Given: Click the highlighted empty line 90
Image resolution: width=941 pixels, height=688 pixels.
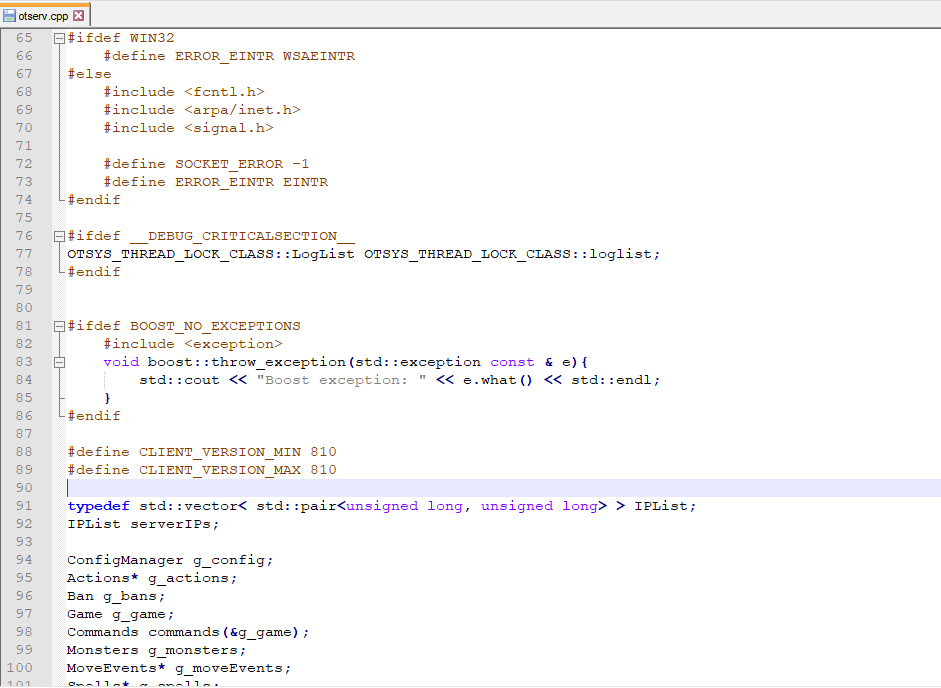Looking at the screenshot, I should 503,488.
